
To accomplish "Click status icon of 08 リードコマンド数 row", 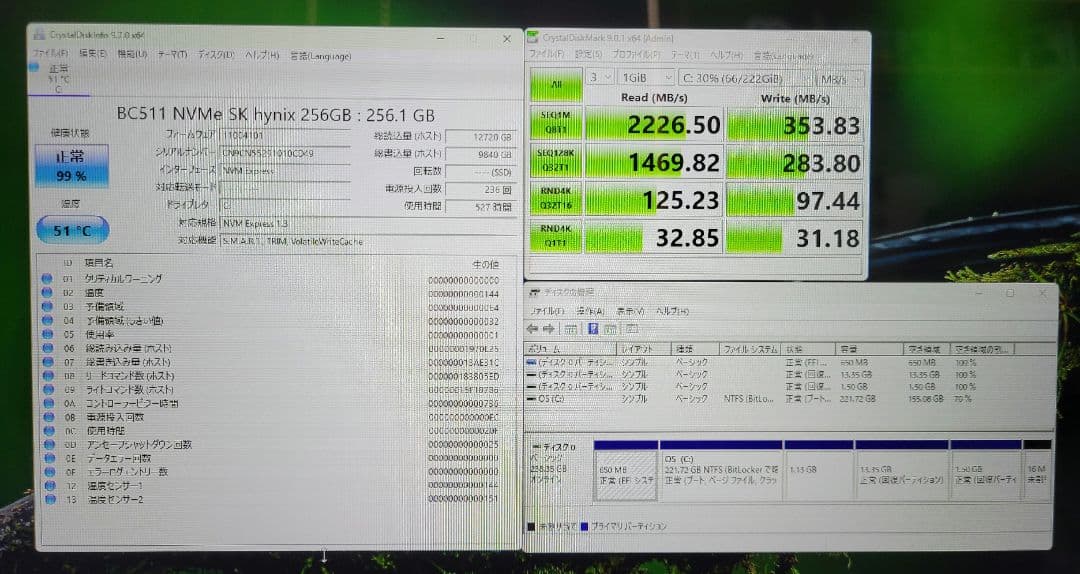I will 48,376.
